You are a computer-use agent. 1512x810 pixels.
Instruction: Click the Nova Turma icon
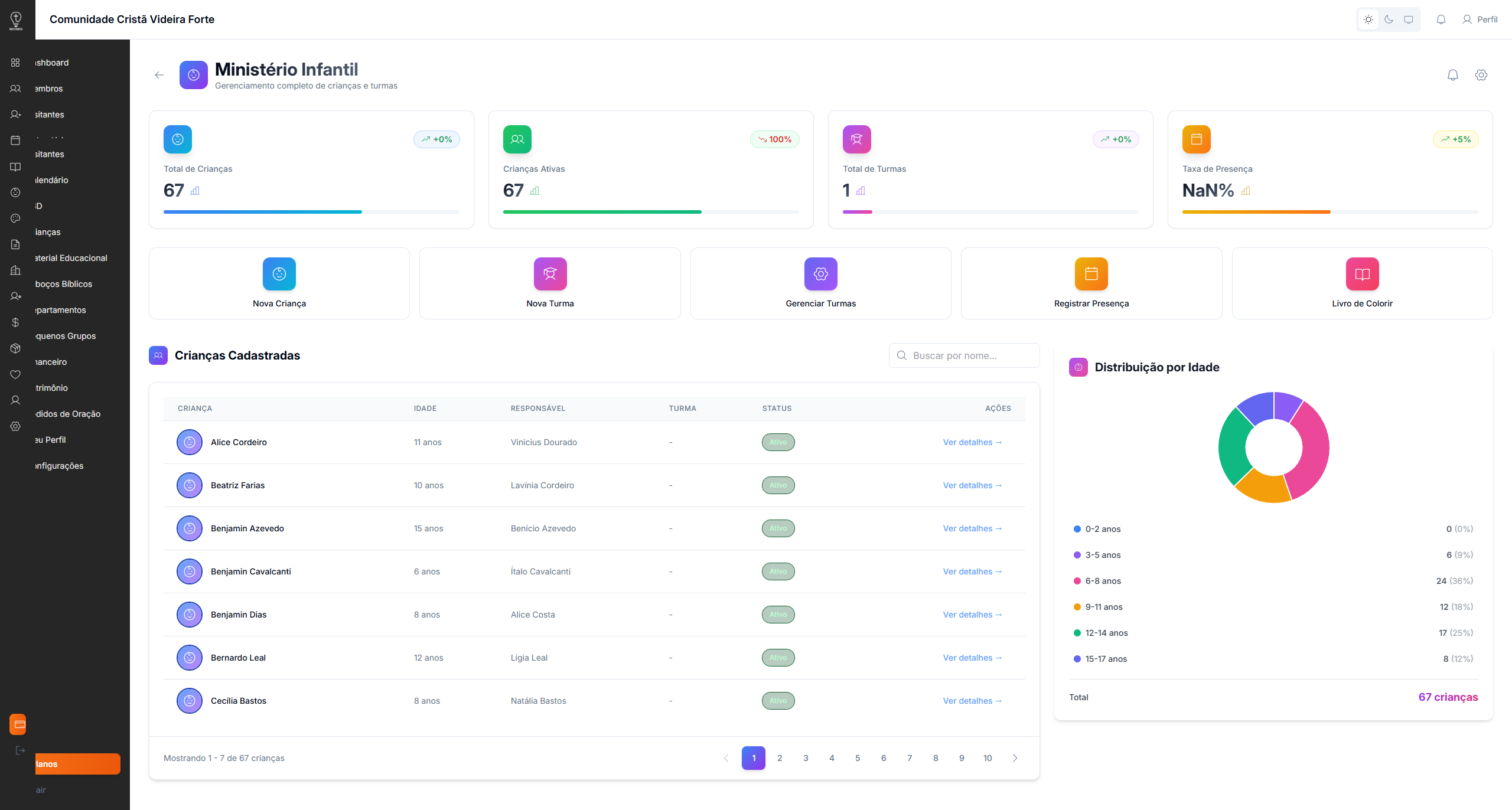[x=550, y=274]
